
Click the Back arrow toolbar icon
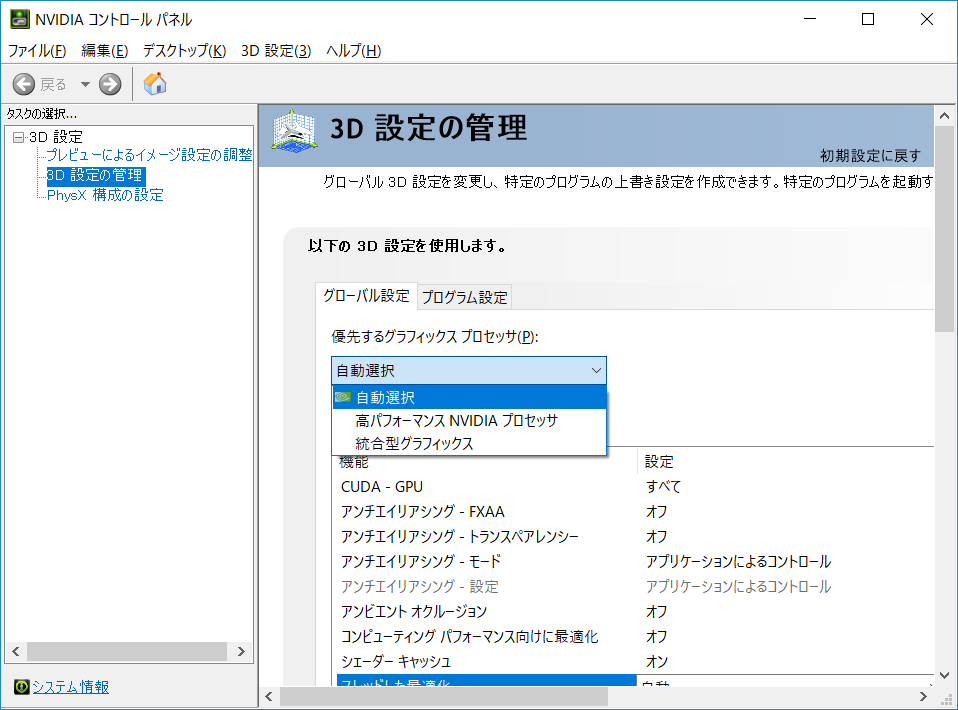click(24, 84)
